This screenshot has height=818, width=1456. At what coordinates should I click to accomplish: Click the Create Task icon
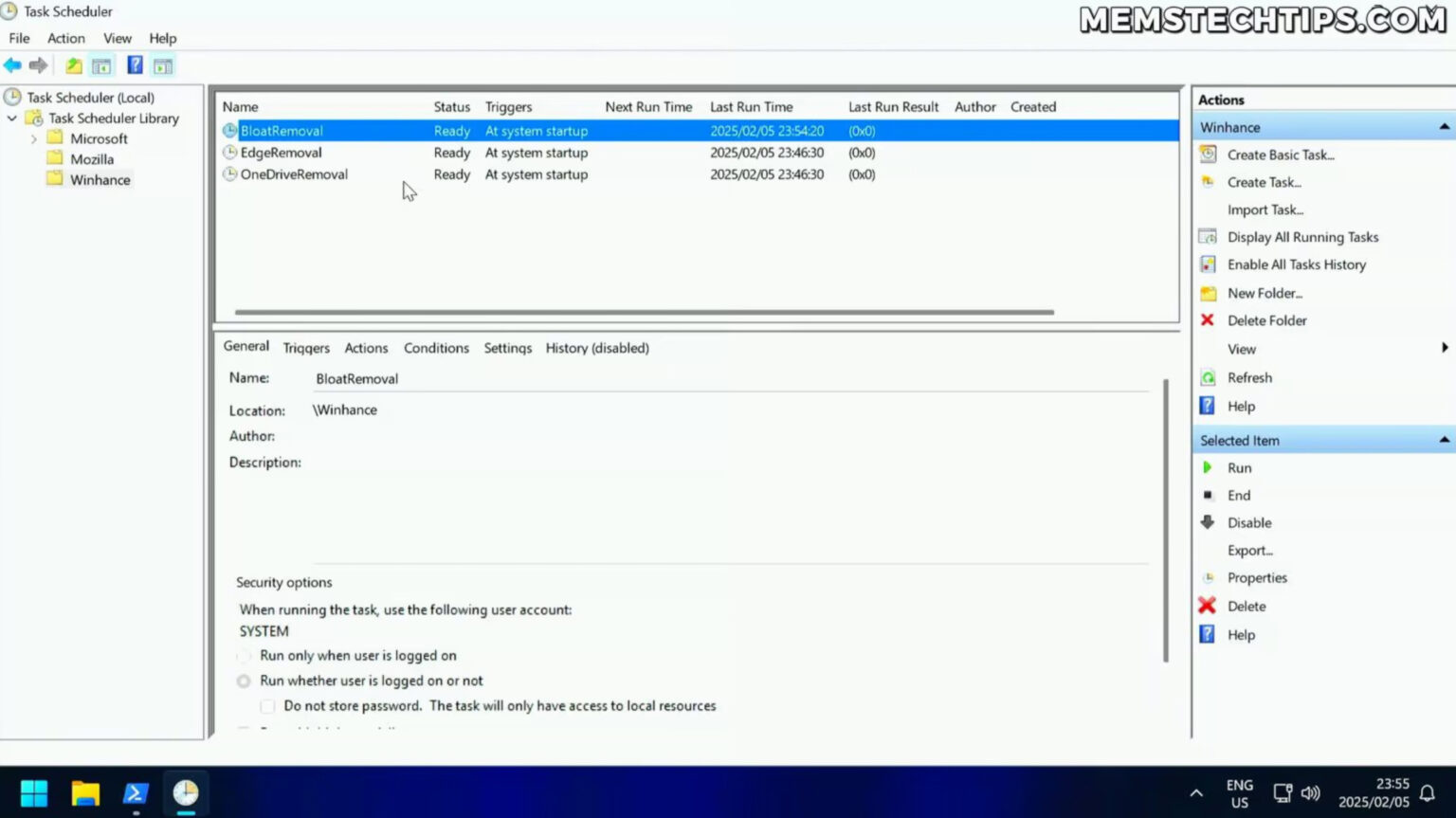coord(1207,182)
